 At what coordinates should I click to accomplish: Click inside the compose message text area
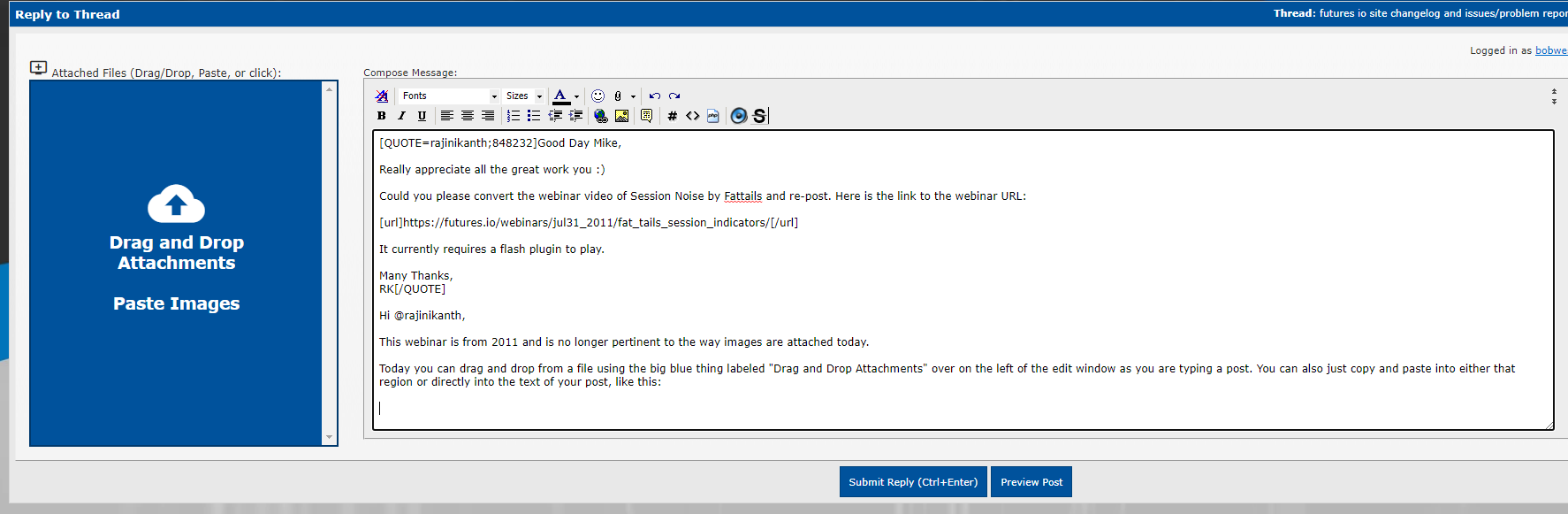point(963,280)
